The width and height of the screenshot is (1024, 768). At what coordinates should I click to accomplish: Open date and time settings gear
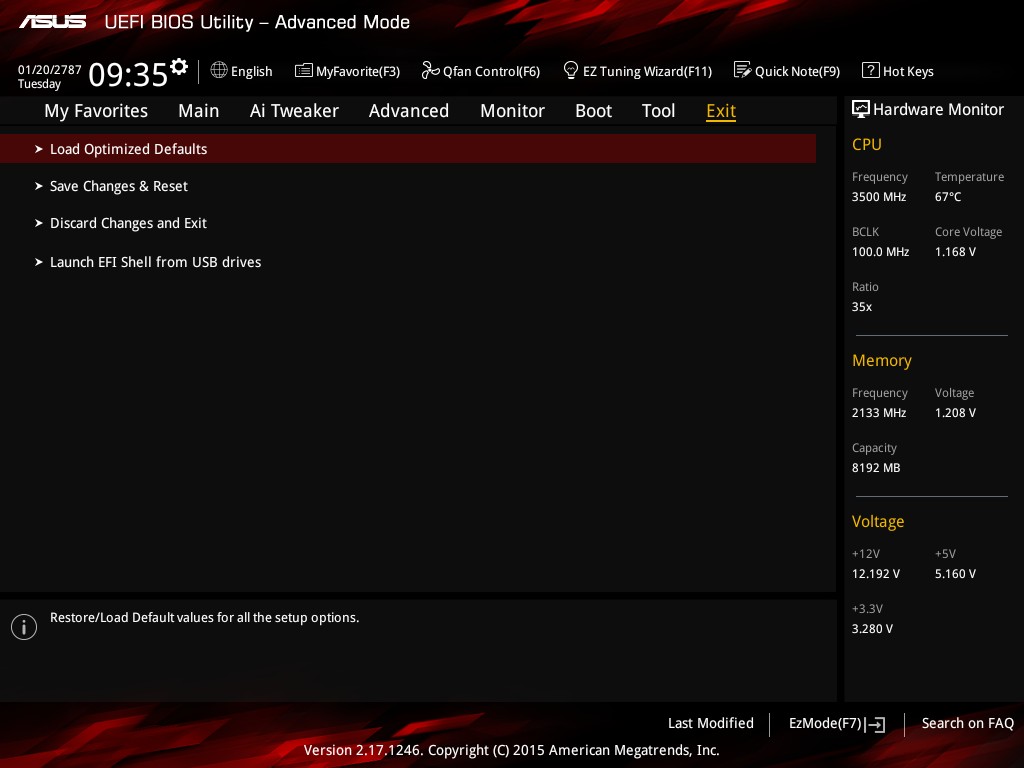179,67
